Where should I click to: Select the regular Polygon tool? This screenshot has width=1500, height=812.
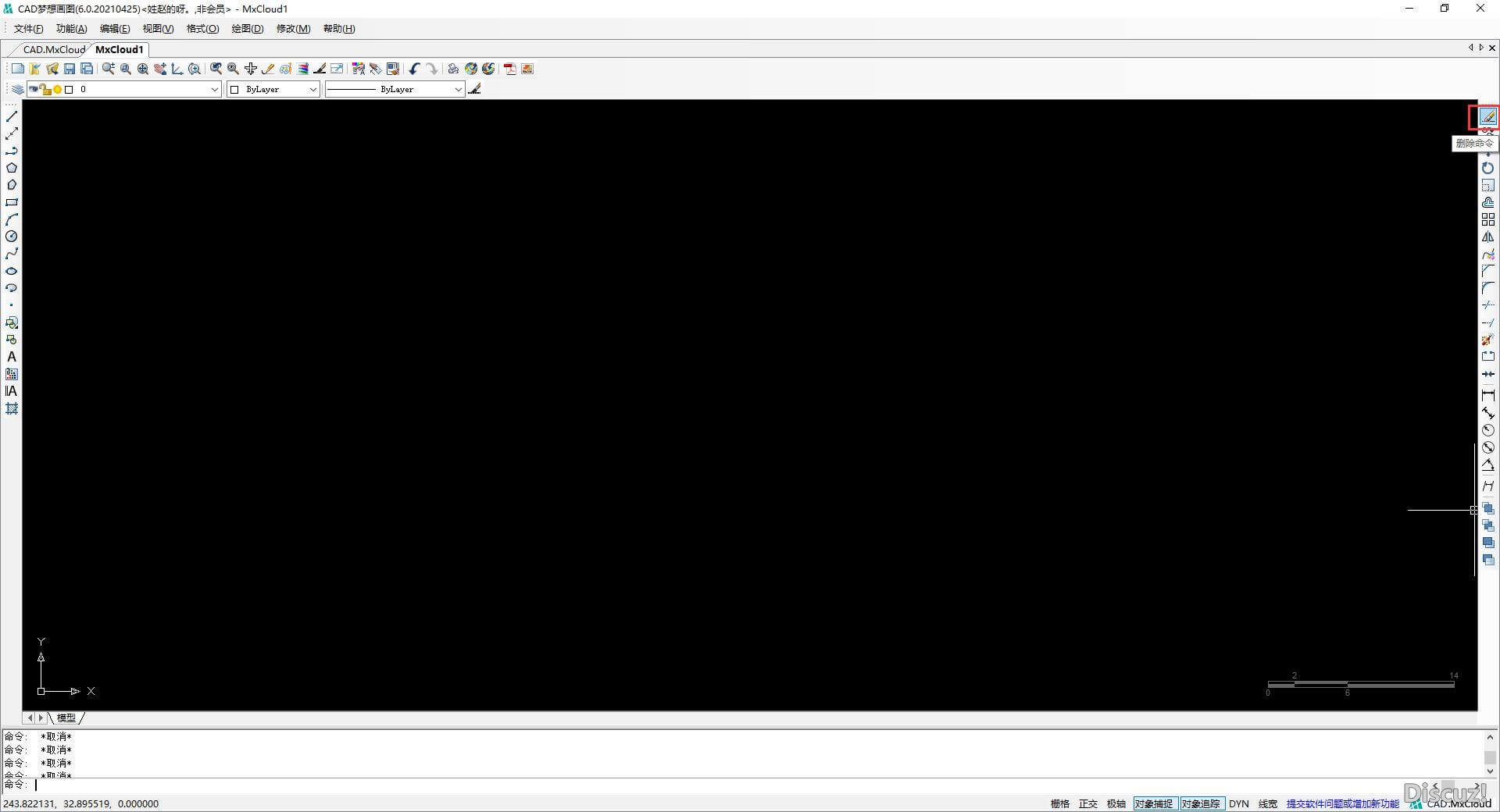point(12,168)
